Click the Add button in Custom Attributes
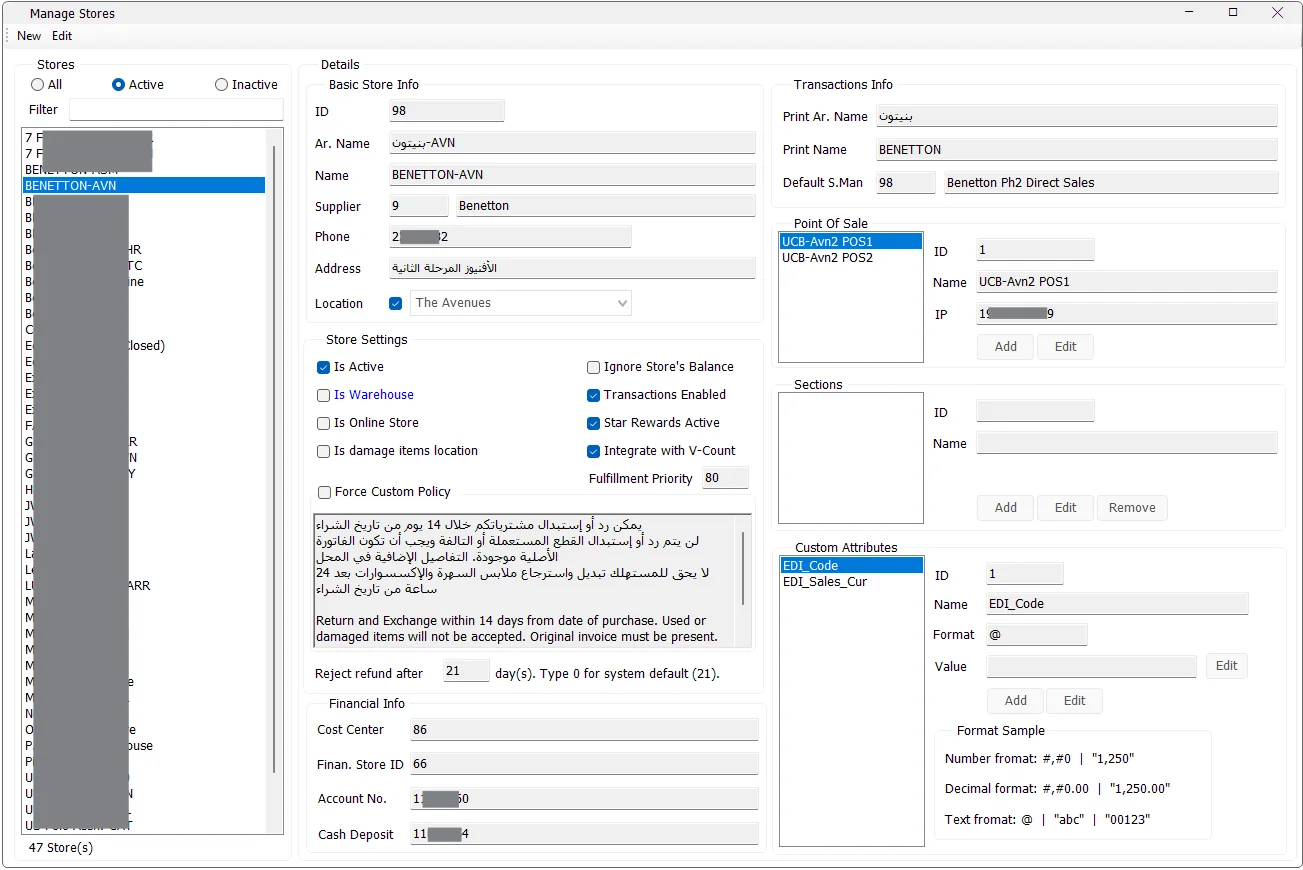This screenshot has height=870, width=1303. 1016,701
